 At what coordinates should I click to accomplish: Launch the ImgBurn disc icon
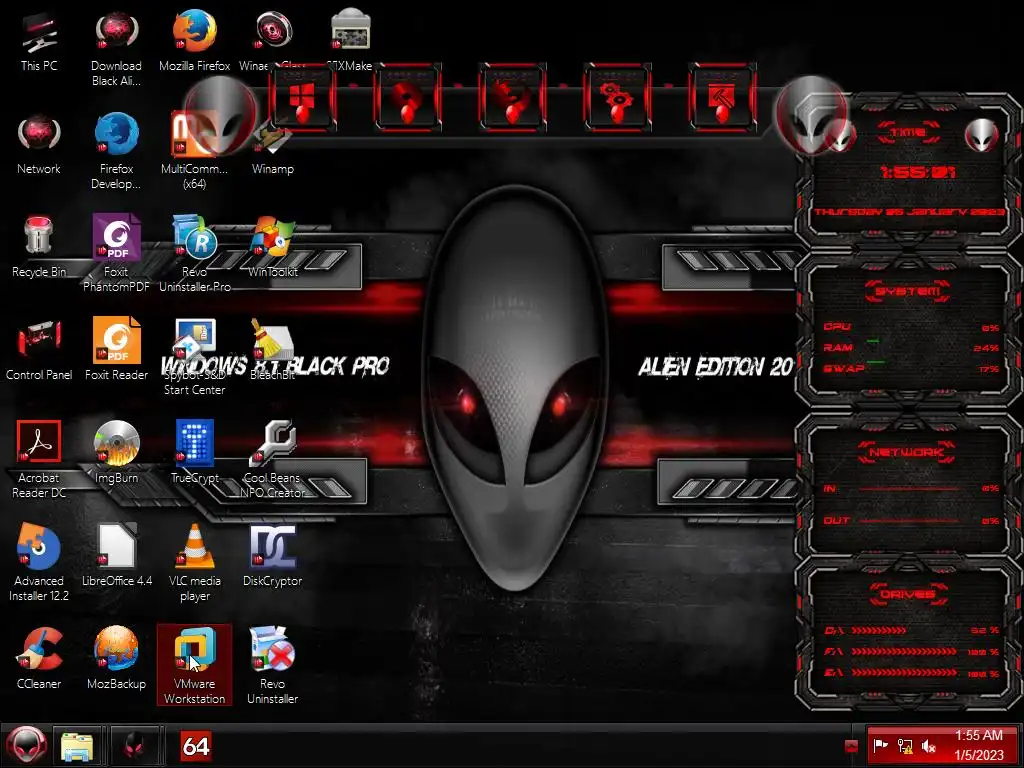point(116,452)
